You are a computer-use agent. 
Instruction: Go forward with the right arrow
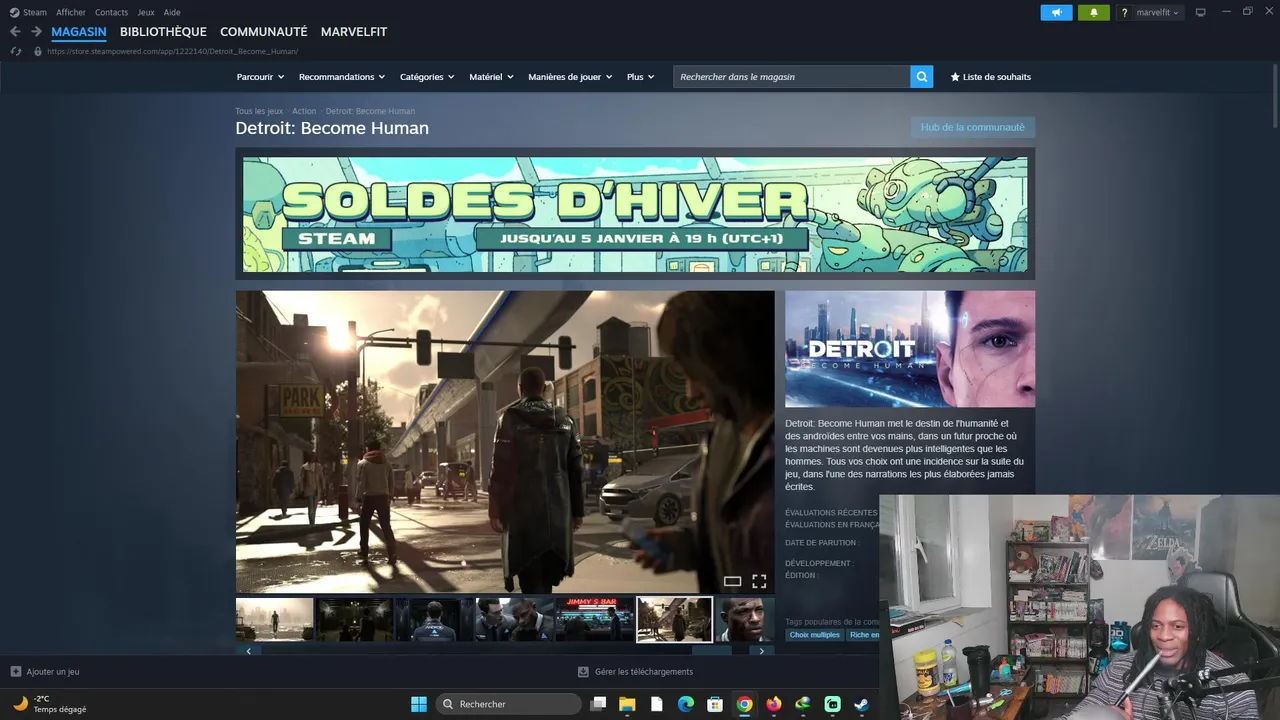[x=36, y=32]
